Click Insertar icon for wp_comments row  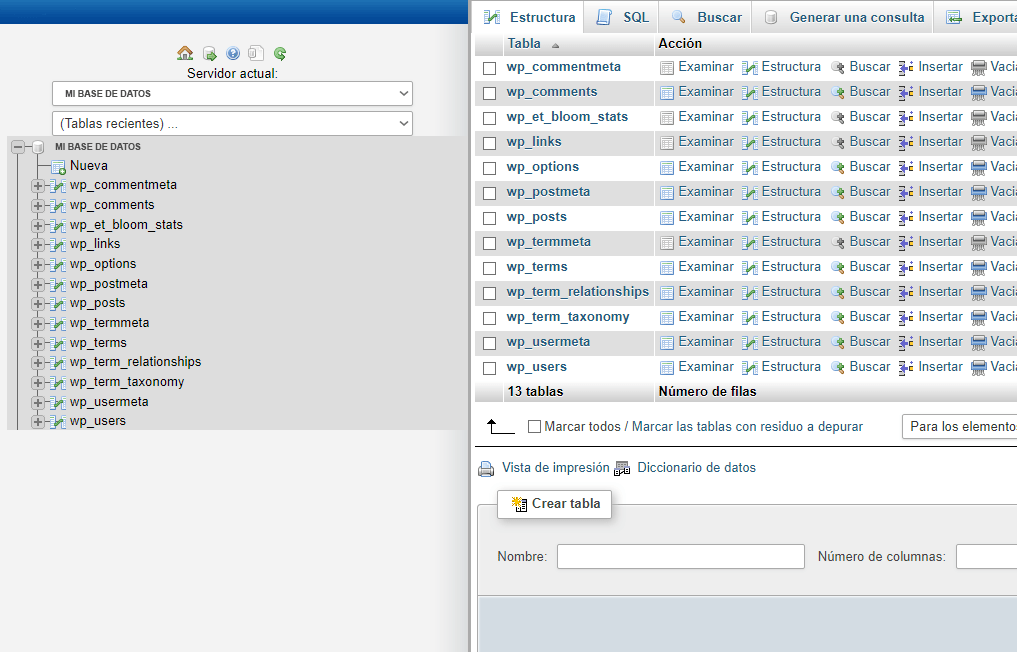pos(906,93)
